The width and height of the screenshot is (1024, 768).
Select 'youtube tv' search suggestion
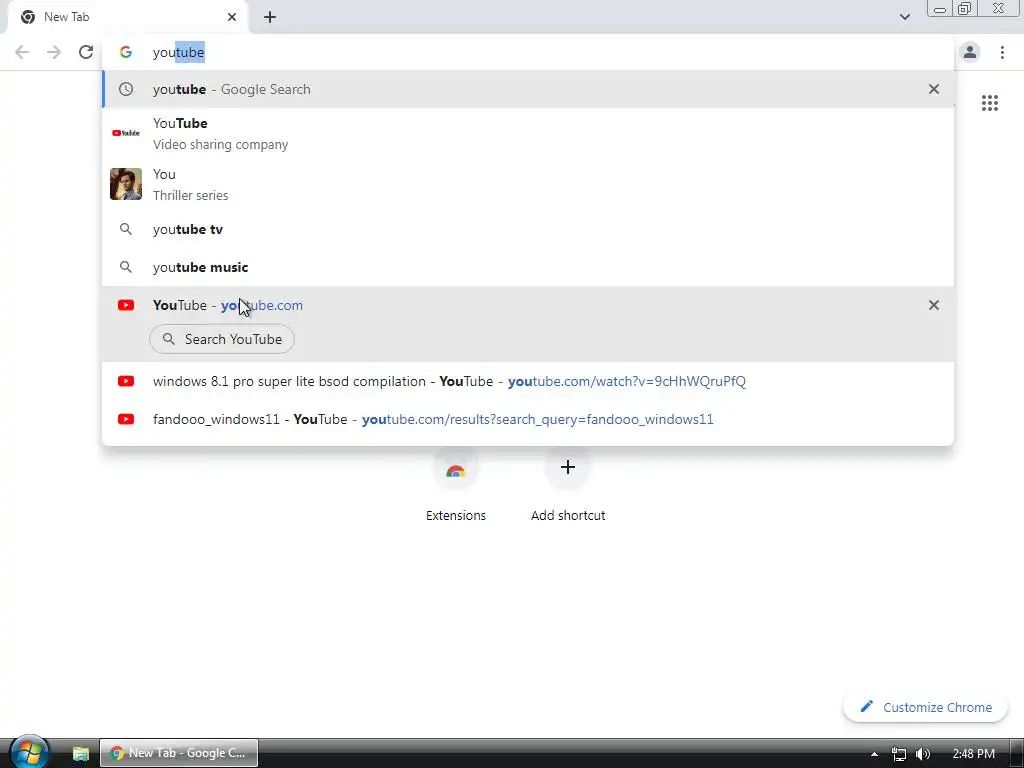pyautogui.click(x=528, y=229)
